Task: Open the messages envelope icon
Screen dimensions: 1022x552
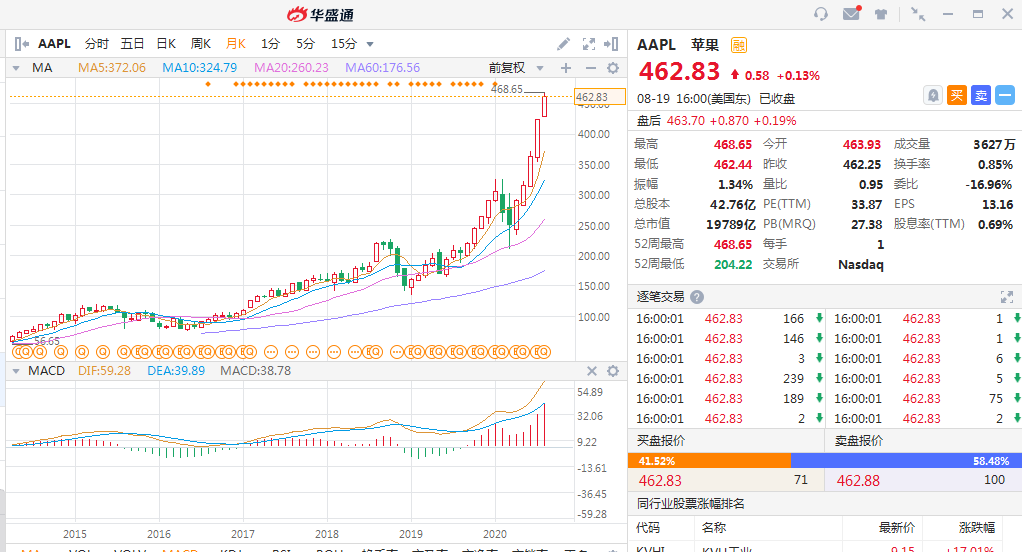Action: (851, 14)
